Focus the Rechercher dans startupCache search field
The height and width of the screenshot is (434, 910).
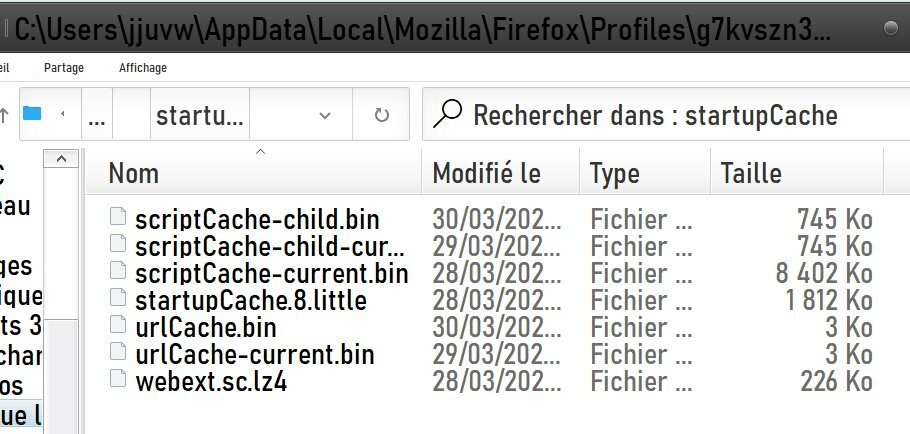[x=660, y=115]
